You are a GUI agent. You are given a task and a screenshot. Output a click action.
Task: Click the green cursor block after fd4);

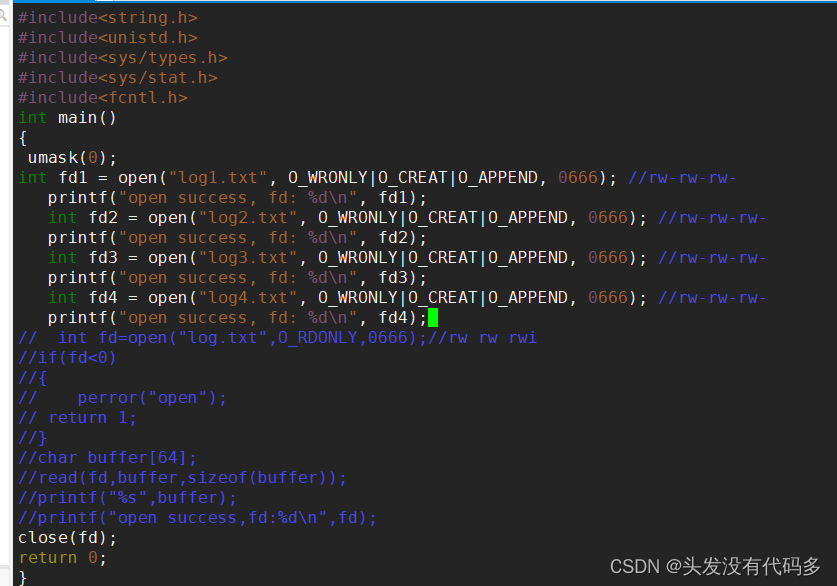click(x=433, y=318)
